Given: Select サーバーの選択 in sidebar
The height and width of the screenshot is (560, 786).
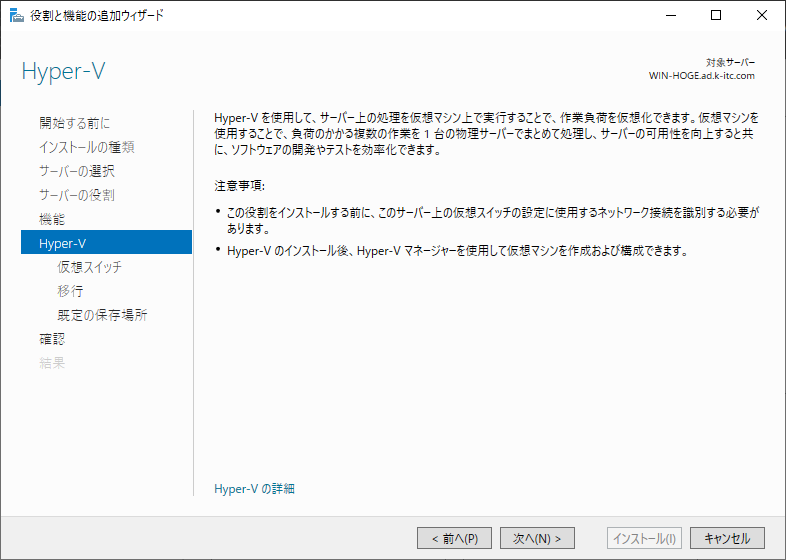Looking at the screenshot, I should point(77,171).
